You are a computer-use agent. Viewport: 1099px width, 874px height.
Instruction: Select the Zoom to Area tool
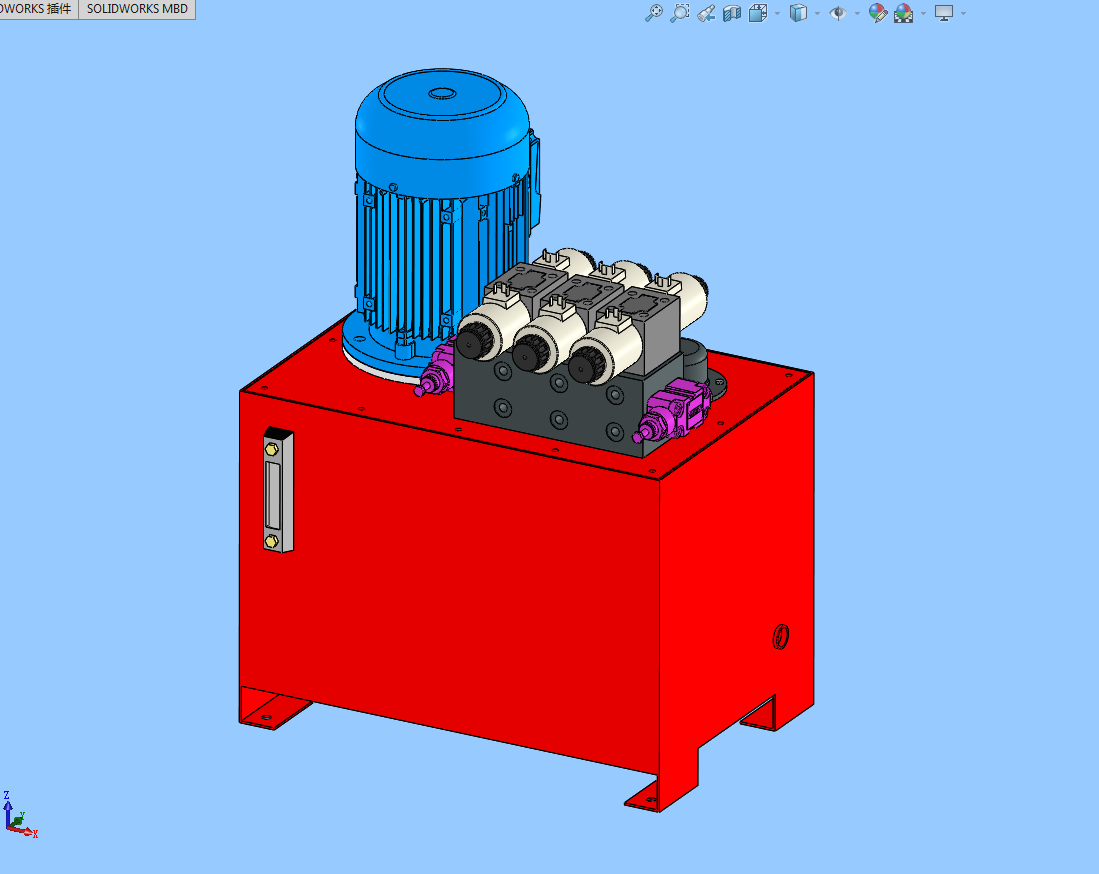[x=679, y=13]
